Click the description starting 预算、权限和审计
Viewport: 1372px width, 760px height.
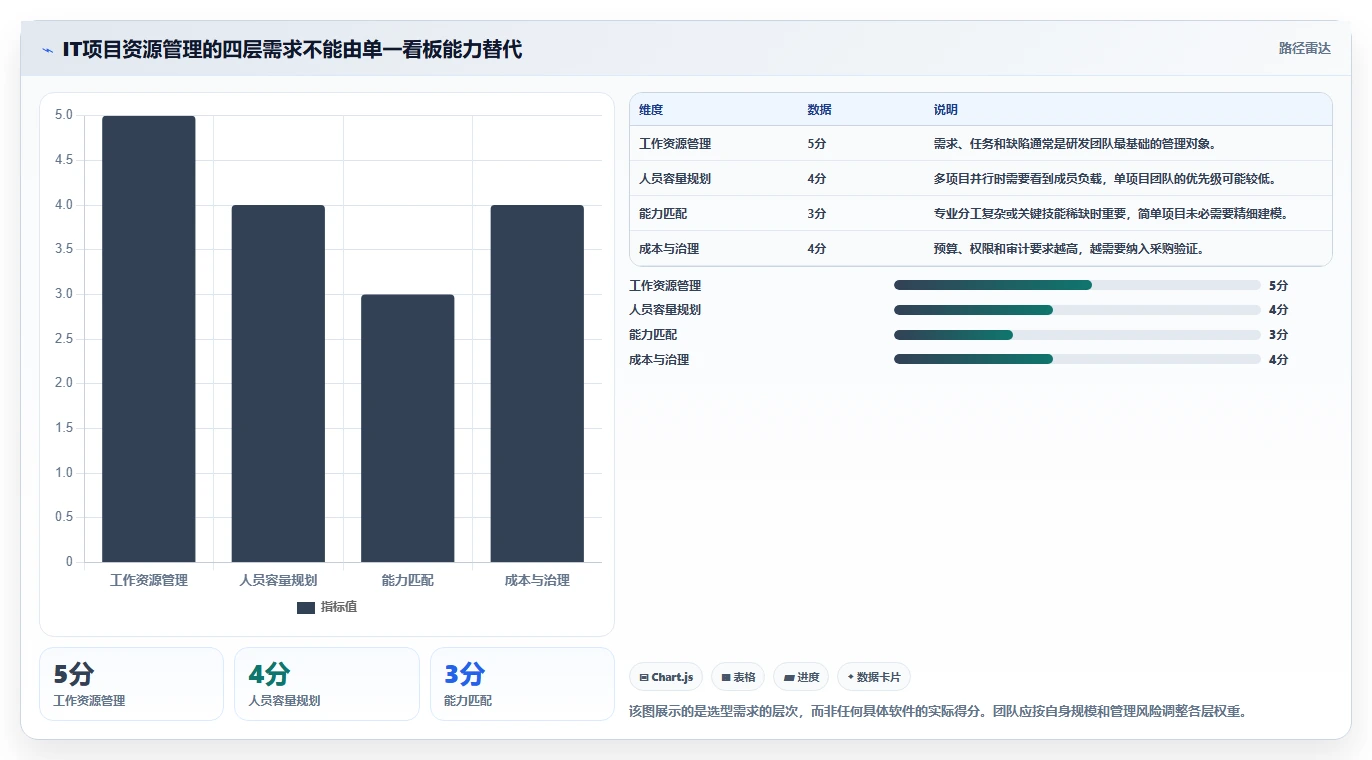tap(1069, 249)
